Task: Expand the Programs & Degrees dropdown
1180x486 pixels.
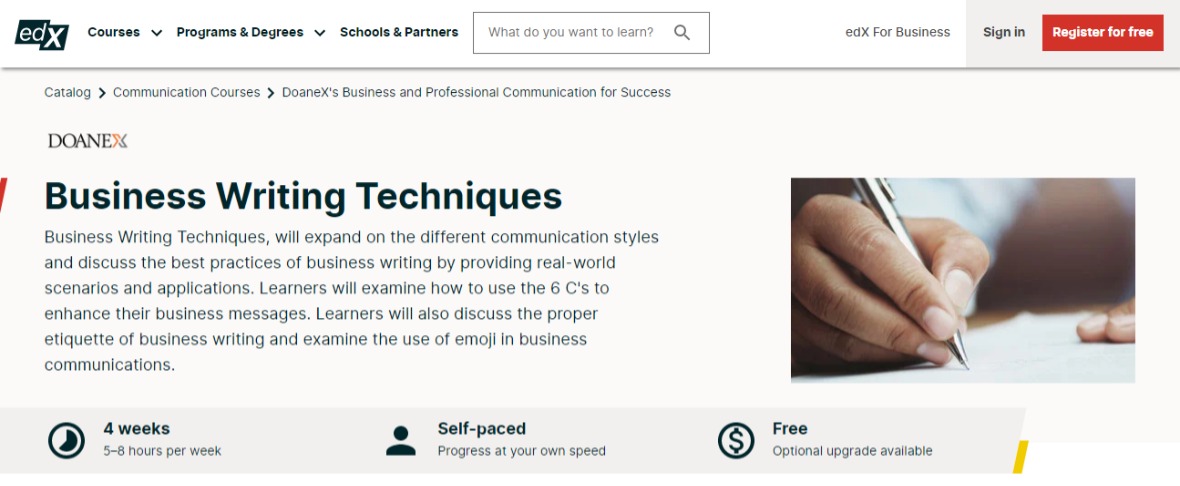Action: (x=251, y=32)
